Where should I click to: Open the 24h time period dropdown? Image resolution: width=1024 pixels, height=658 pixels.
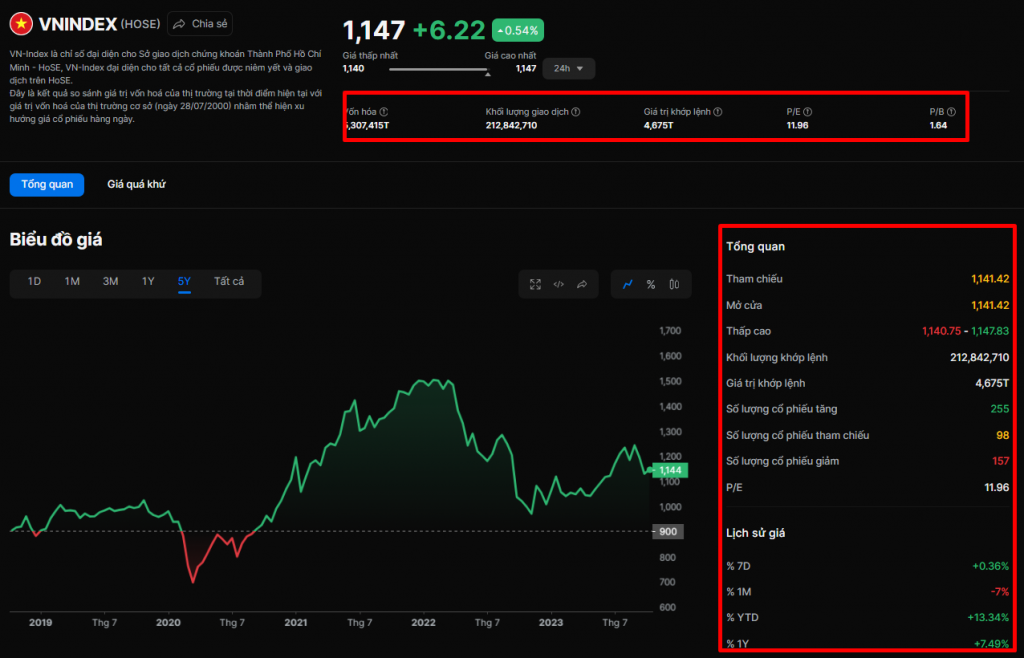pyautogui.click(x=568, y=67)
